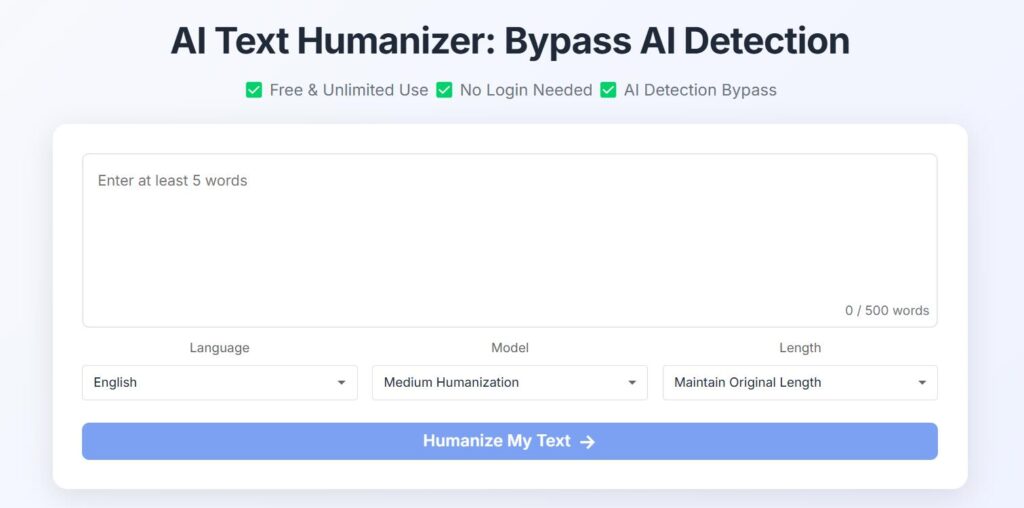Click green checkmark beside Free & Unlimited Use
This screenshot has width=1024, height=508.
pyautogui.click(x=254, y=90)
